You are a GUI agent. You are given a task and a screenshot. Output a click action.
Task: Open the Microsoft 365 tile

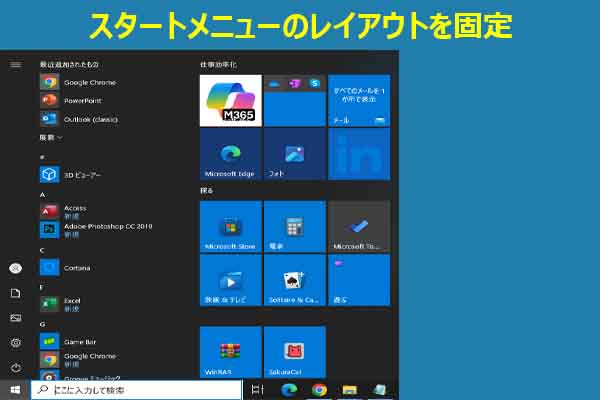tap(230, 100)
